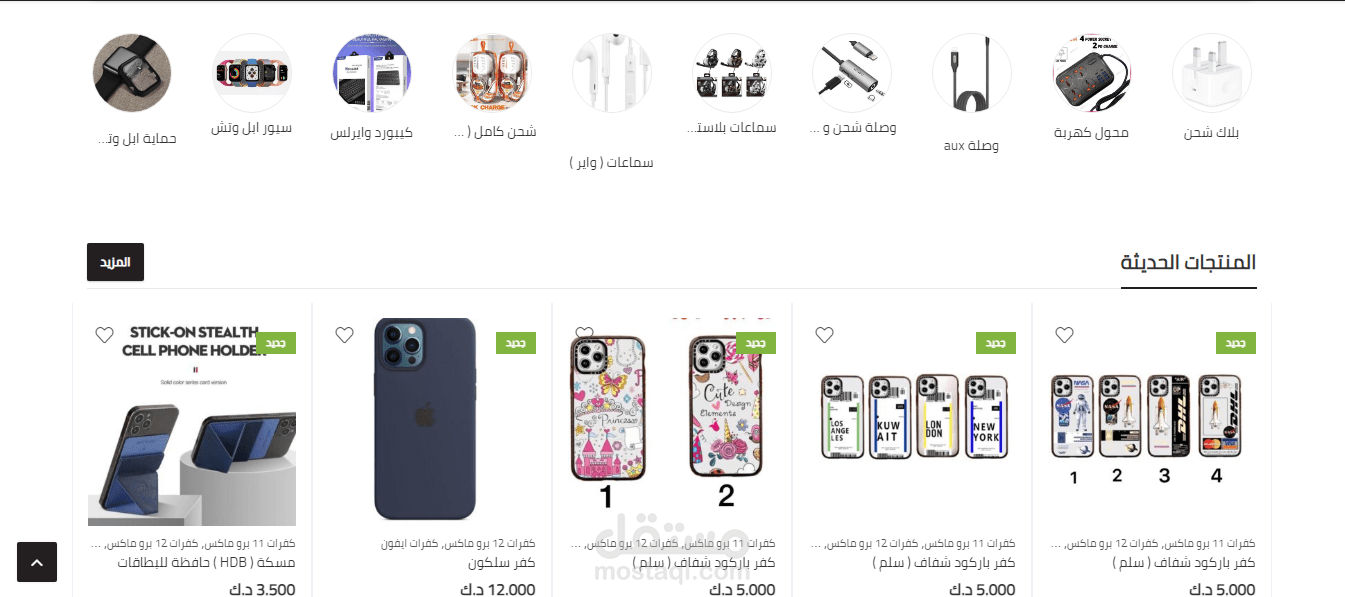
Task: Open مسكة ( HDB ) حافظة للبطاقات product link
Action: (192, 563)
